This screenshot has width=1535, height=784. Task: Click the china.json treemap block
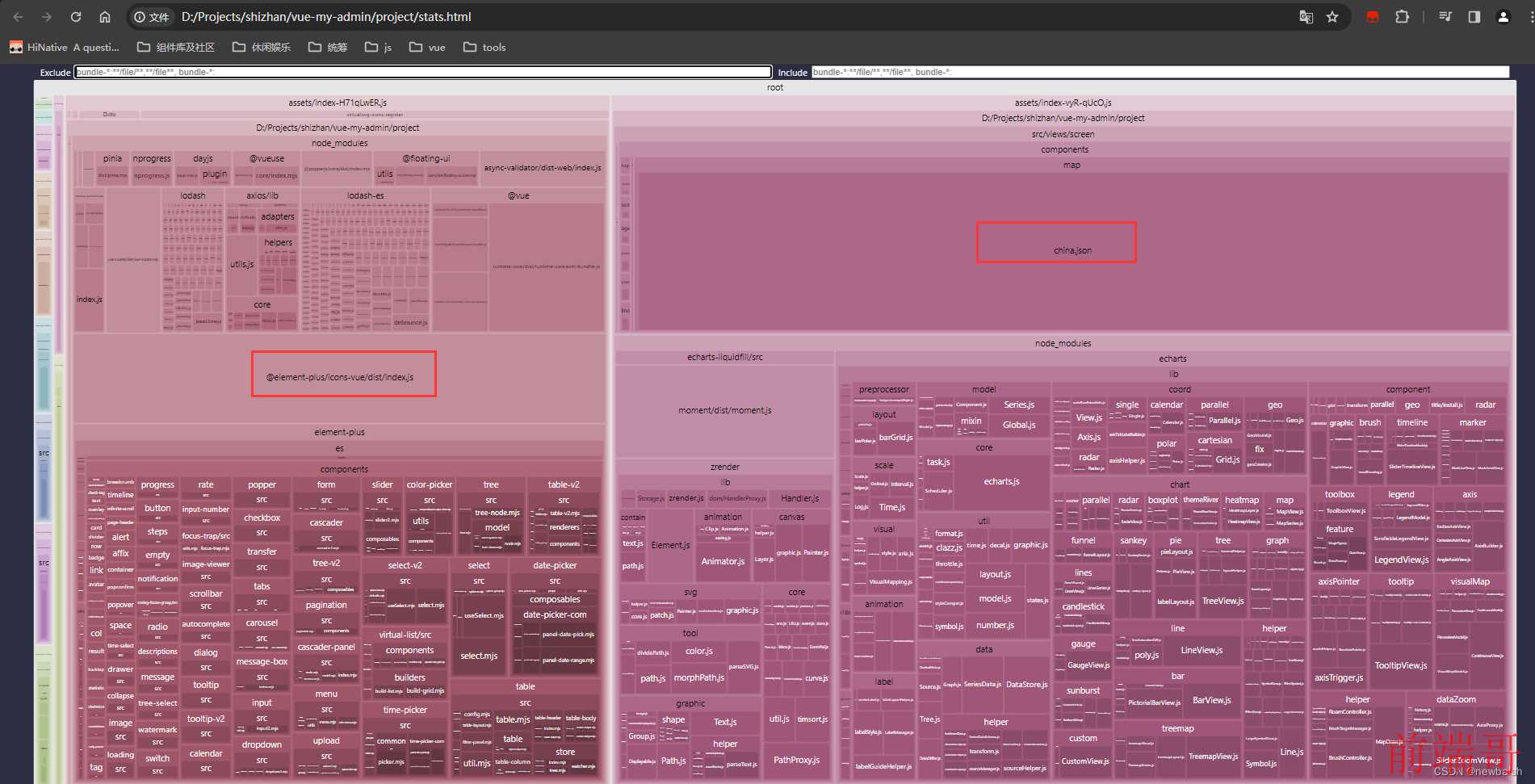pyautogui.click(x=1072, y=250)
